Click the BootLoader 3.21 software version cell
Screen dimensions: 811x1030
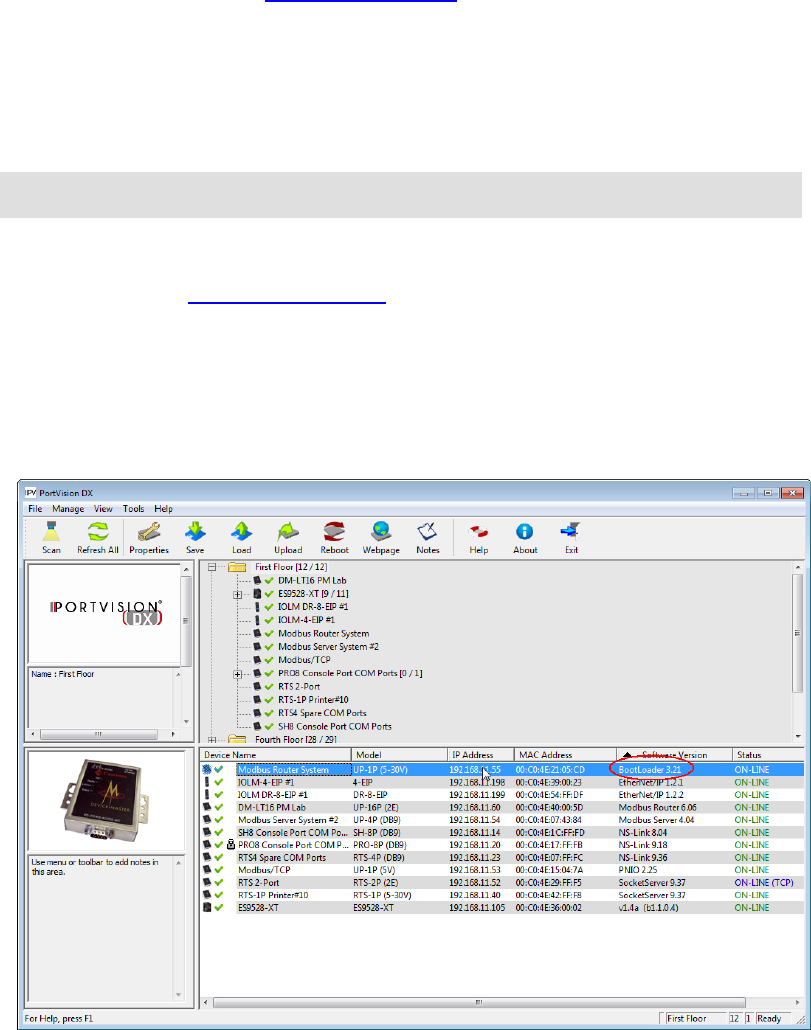pyautogui.click(x=649, y=769)
